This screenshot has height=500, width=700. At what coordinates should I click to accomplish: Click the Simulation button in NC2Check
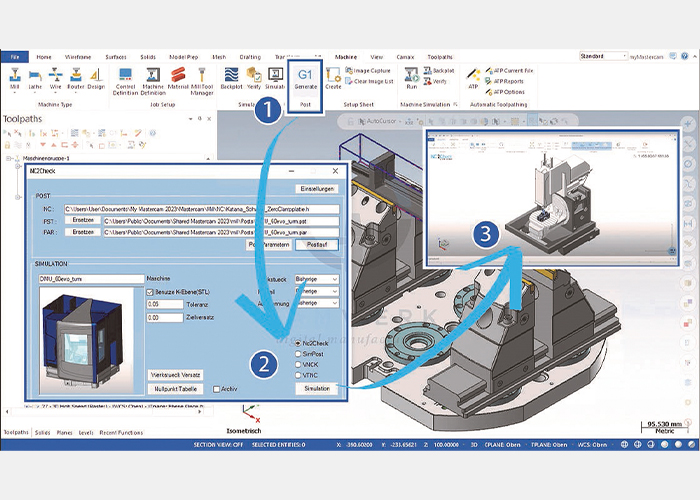pyautogui.click(x=317, y=388)
